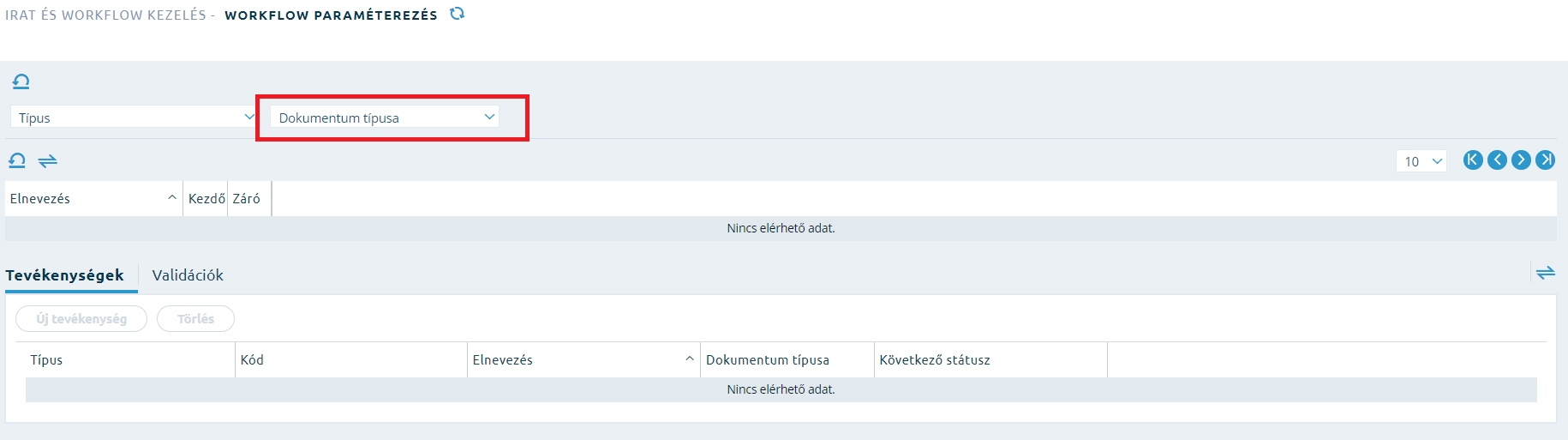Screen dimensions: 1568x440
Task: Click the swap-arrows icon beside the Tevékenységek panel
Action: pyautogui.click(x=1546, y=273)
